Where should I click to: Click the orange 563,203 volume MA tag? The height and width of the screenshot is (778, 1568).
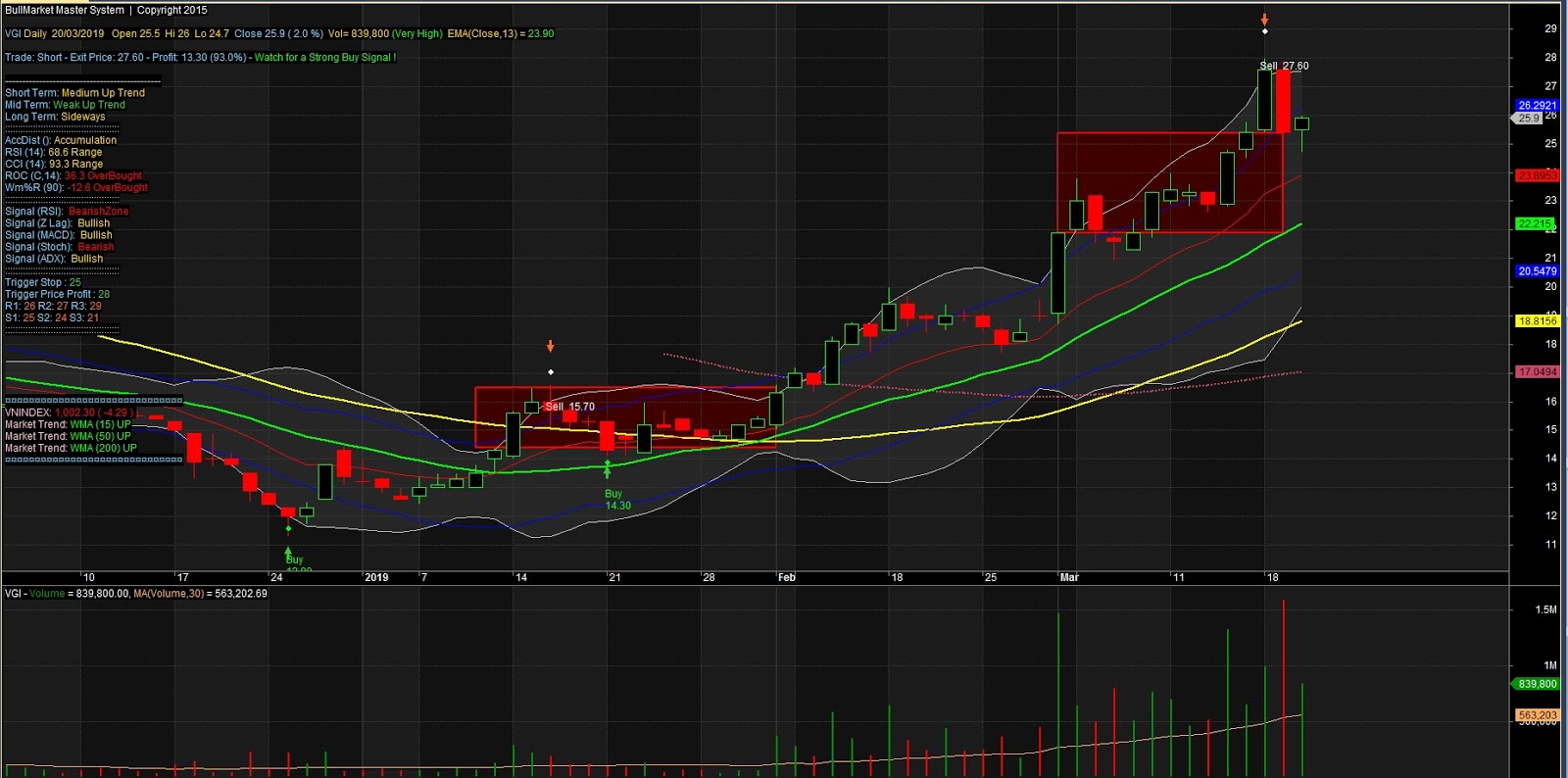(x=1537, y=715)
